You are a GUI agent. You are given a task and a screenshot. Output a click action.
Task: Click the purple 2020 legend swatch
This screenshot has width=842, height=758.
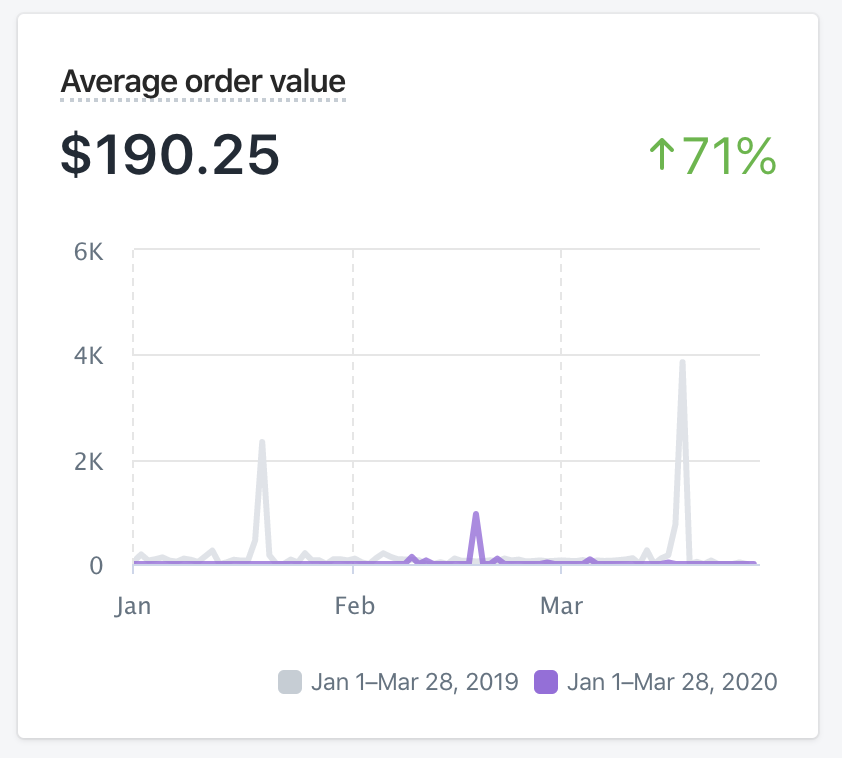[x=545, y=683]
